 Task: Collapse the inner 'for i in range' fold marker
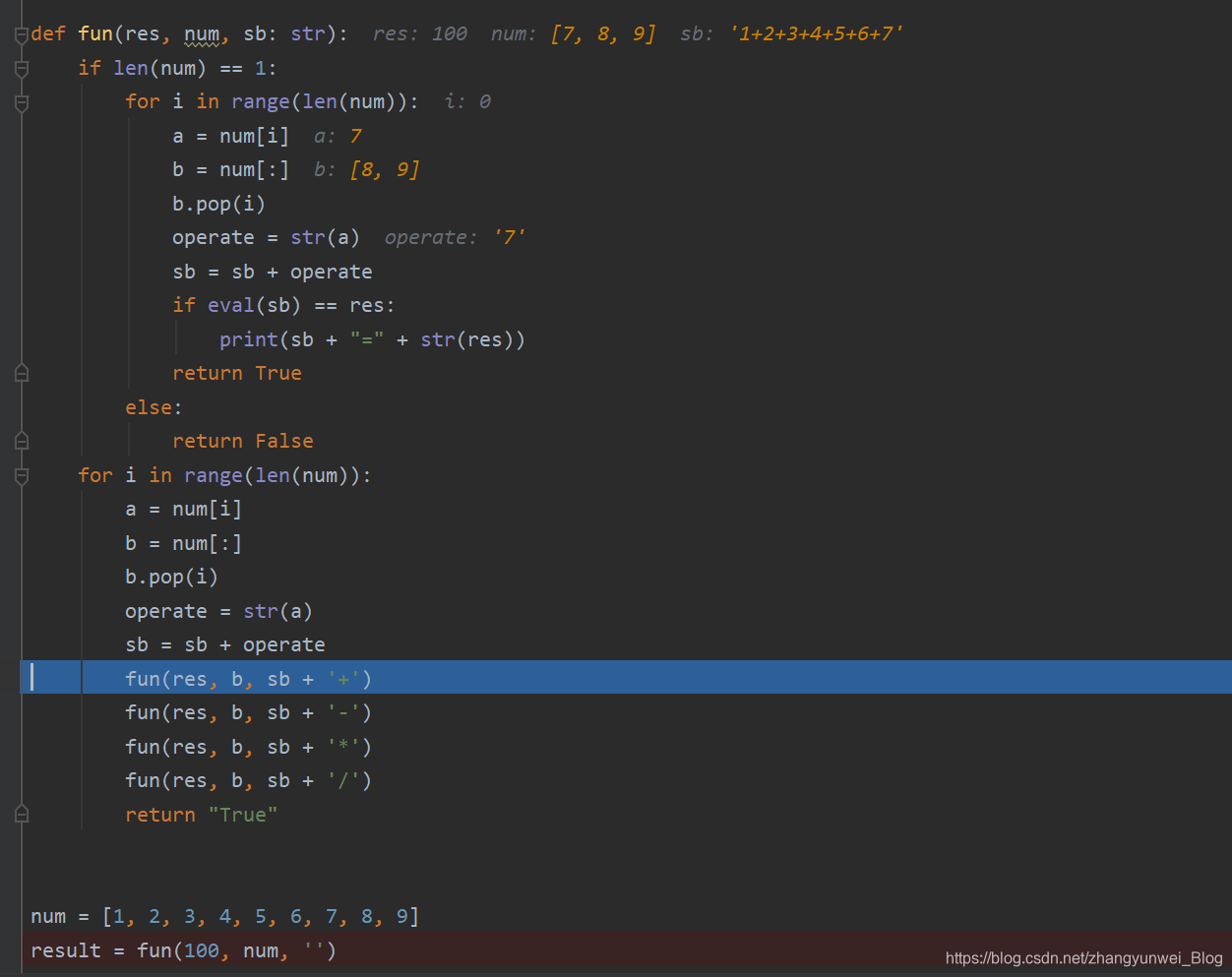coord(22,103)
